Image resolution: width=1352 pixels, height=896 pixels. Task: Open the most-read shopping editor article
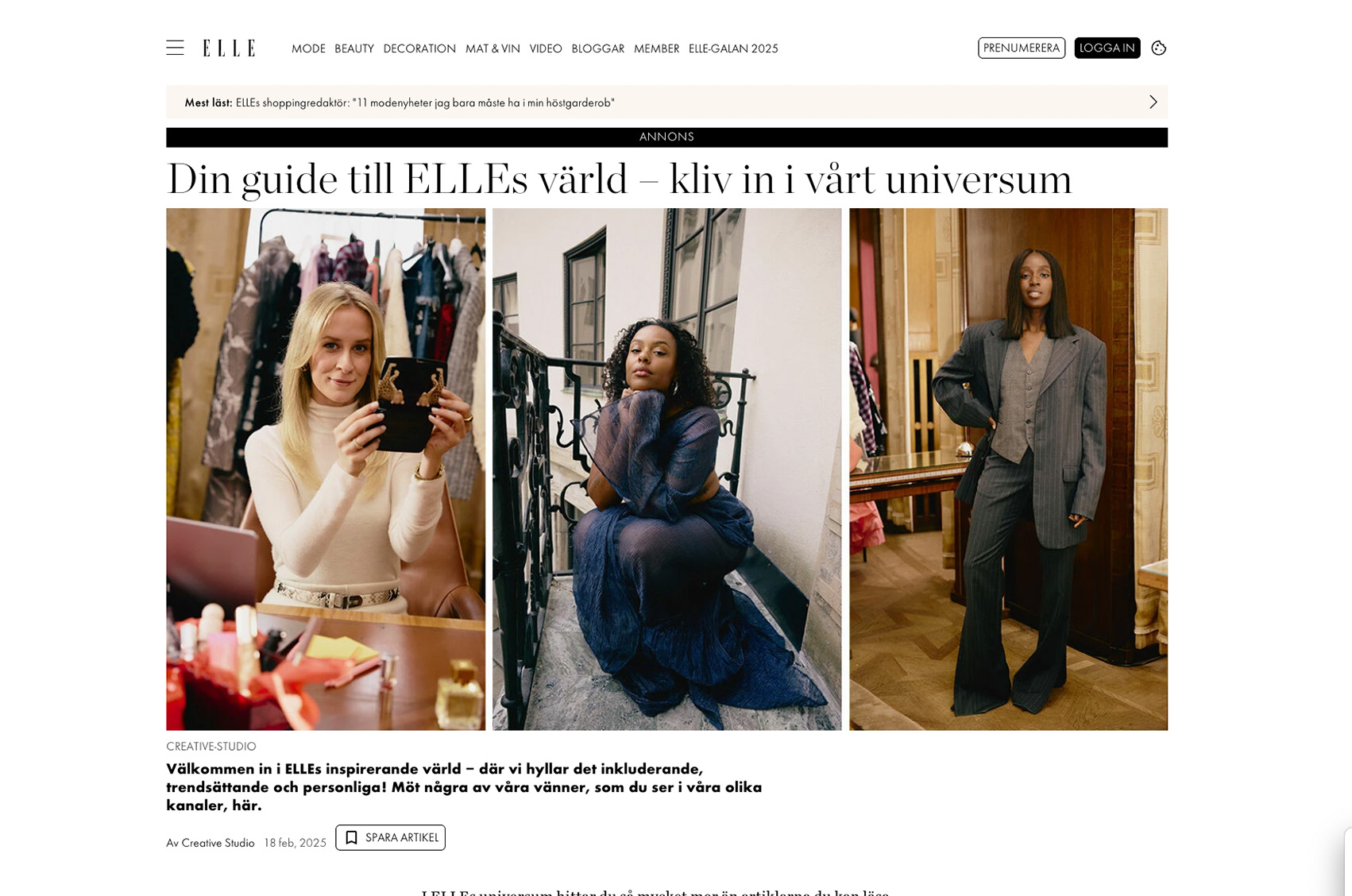(x=425, y=102)
